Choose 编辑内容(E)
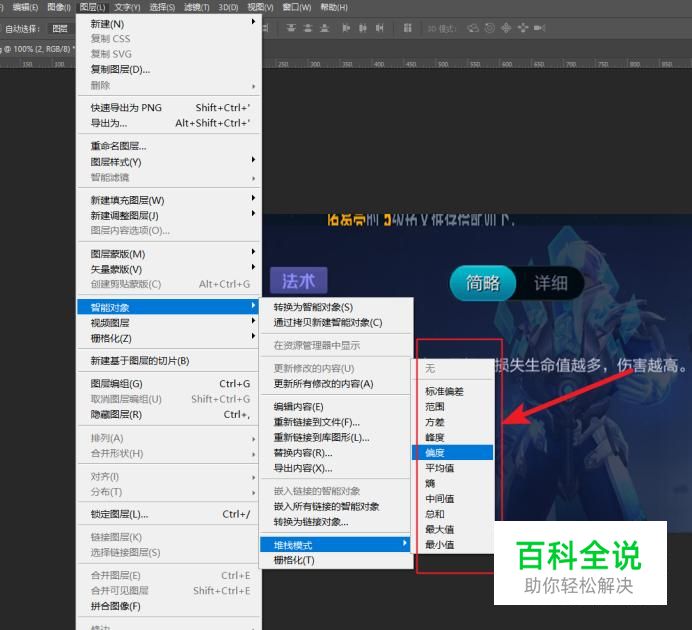The height and width of the screenshot is (630, 692). click(x=336, y=407)
